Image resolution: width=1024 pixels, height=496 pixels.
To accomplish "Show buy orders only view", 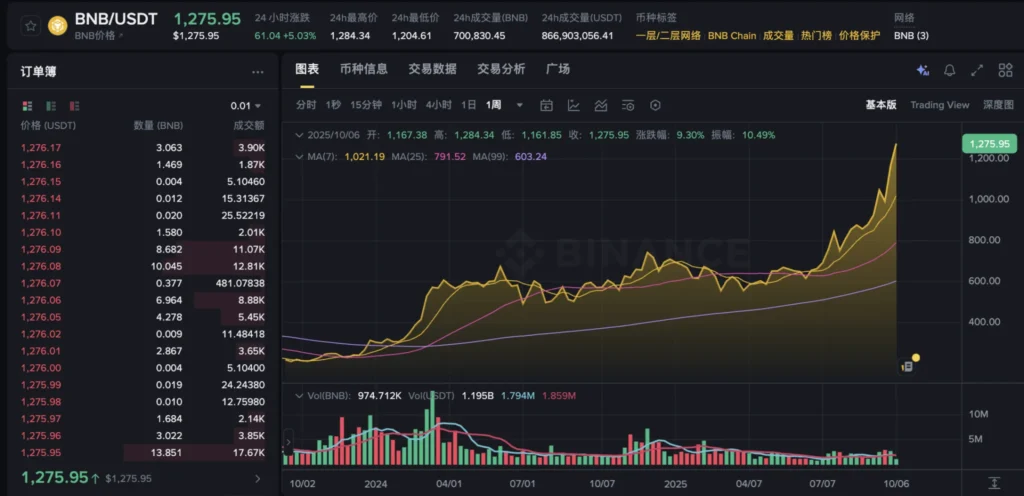I will point(51,106).
